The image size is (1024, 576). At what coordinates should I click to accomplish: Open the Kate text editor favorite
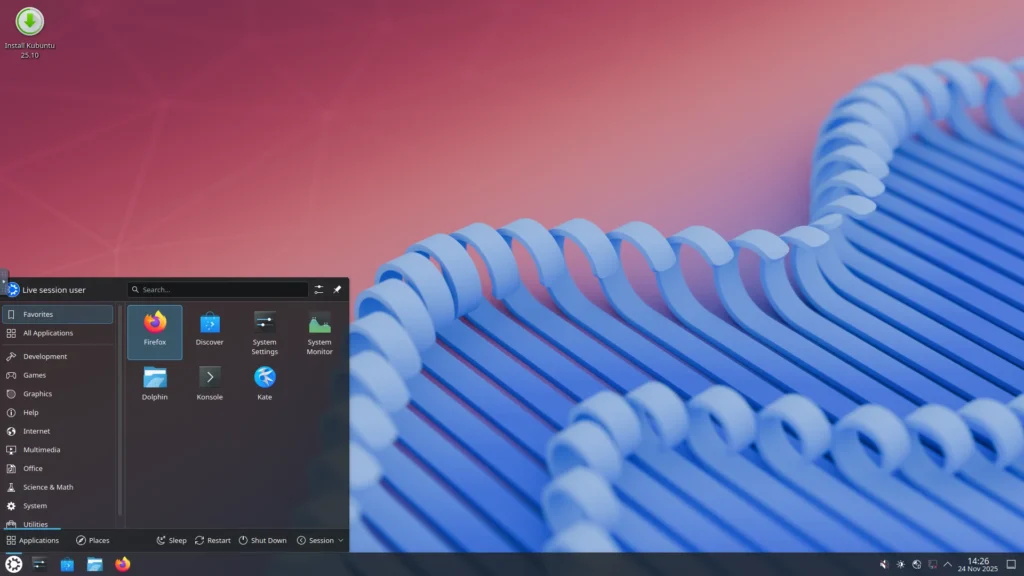coord(264,382)
